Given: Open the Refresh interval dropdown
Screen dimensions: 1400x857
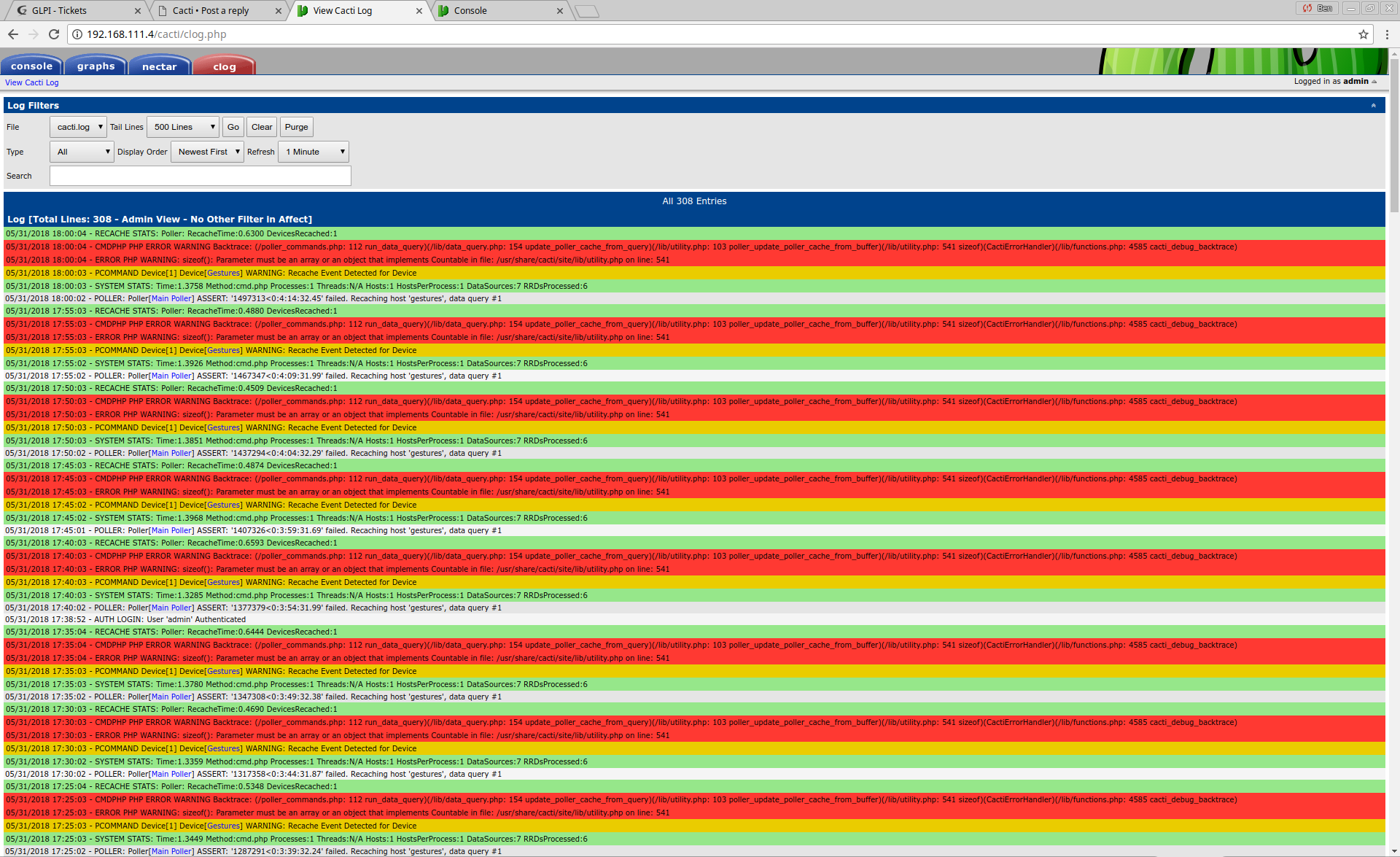Looking at the screenshot, I should pos(314,152).
